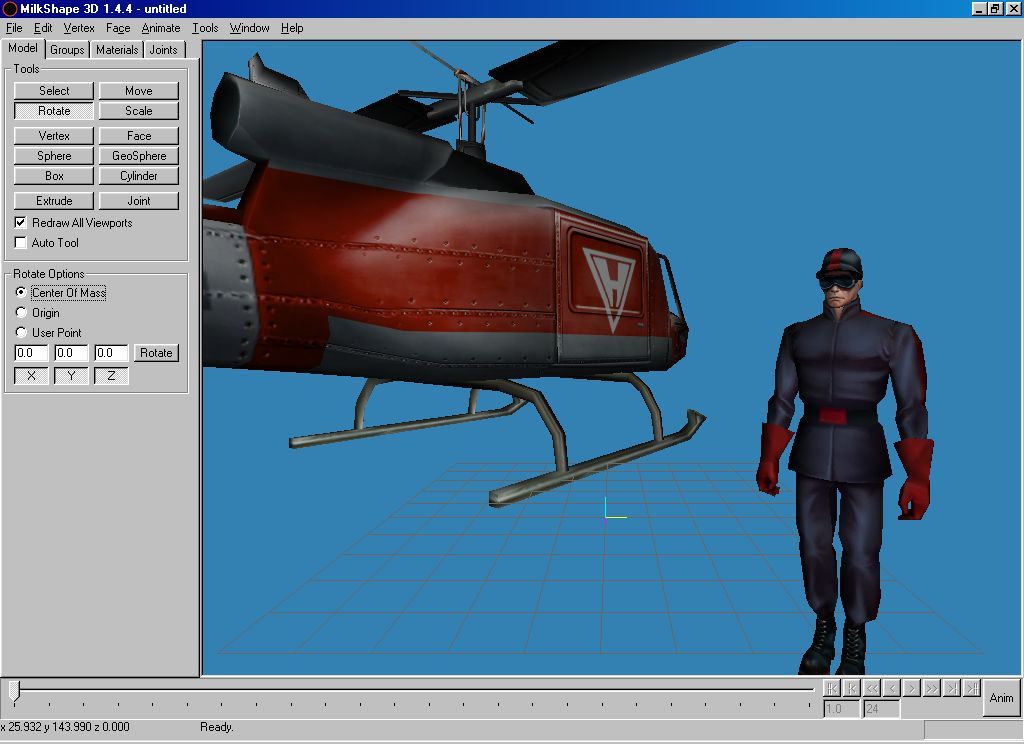This screenshot has height=744, width=1024.
Task: Click the coordinates readout in status bar
Action: pos(65,727)
